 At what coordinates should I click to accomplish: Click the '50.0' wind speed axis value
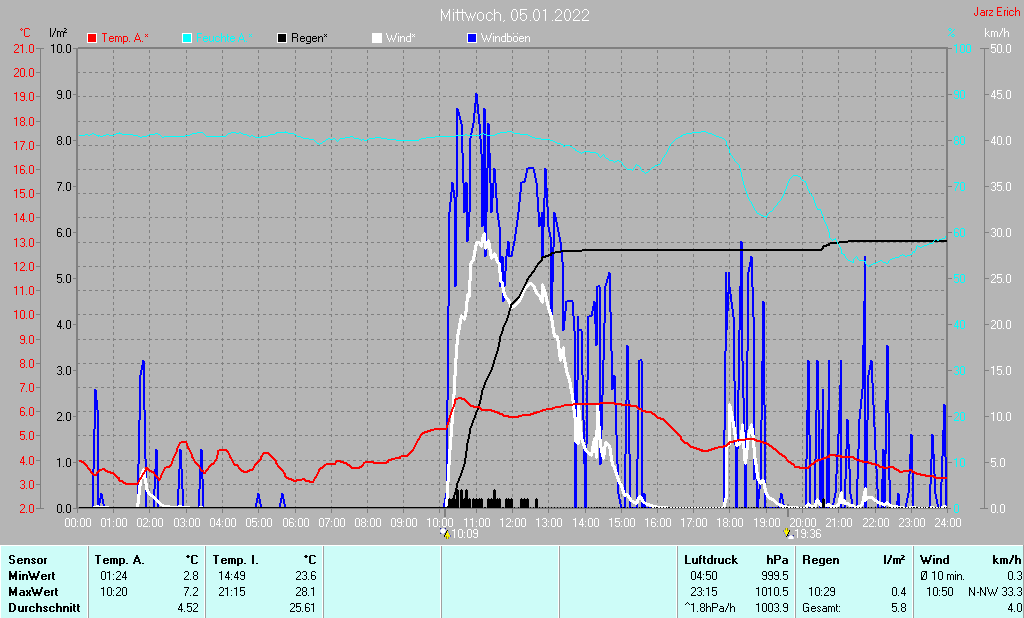pyautogui.click(x=1001, y=49)
